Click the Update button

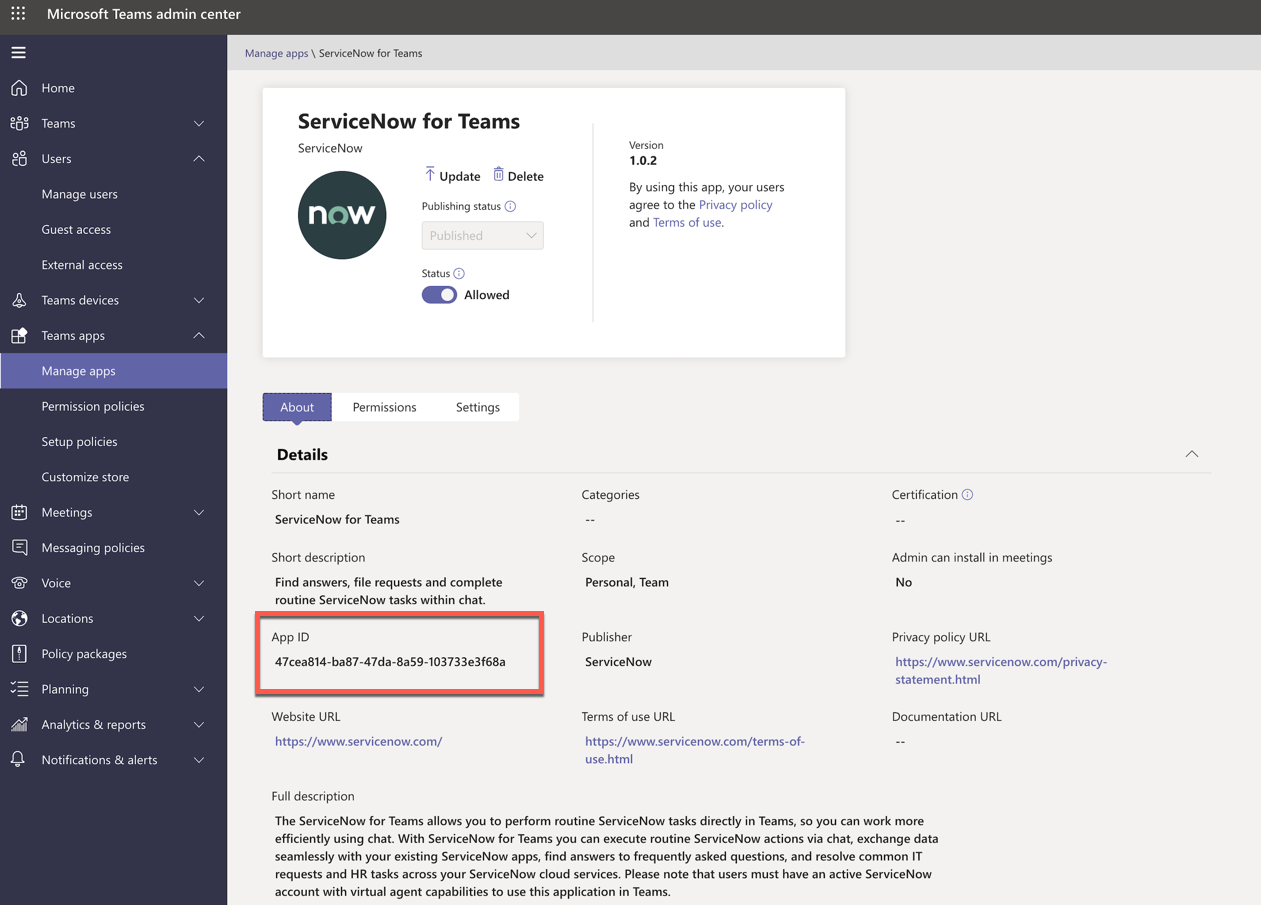click(x=452, y=175)
